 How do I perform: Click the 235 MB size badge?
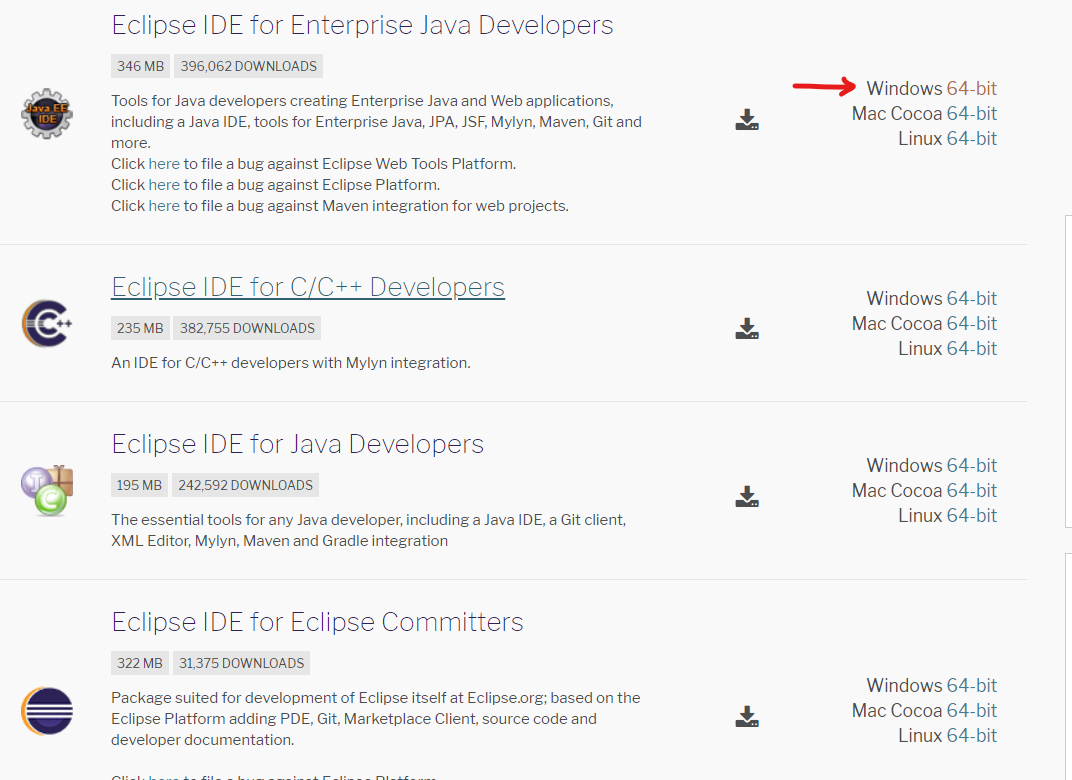pyautogui.click(x=140, y=328)
